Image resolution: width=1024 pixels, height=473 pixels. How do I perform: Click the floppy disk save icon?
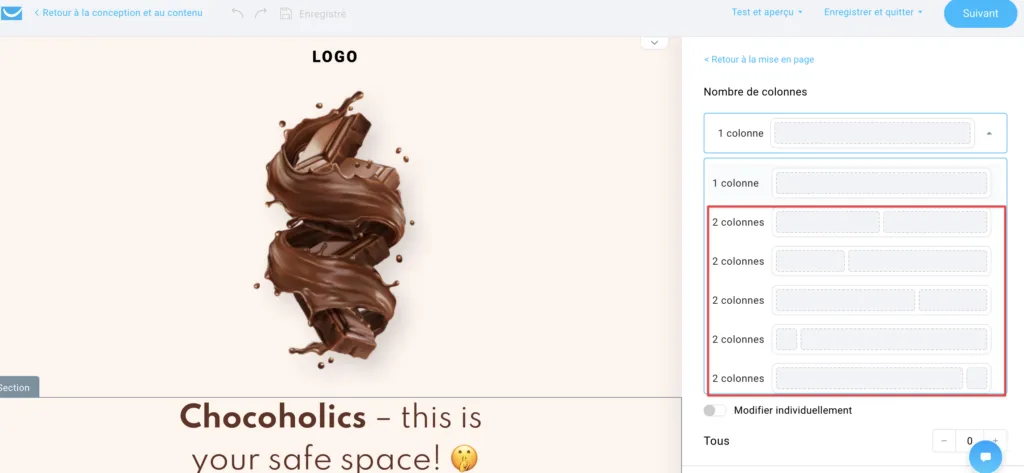285,13
